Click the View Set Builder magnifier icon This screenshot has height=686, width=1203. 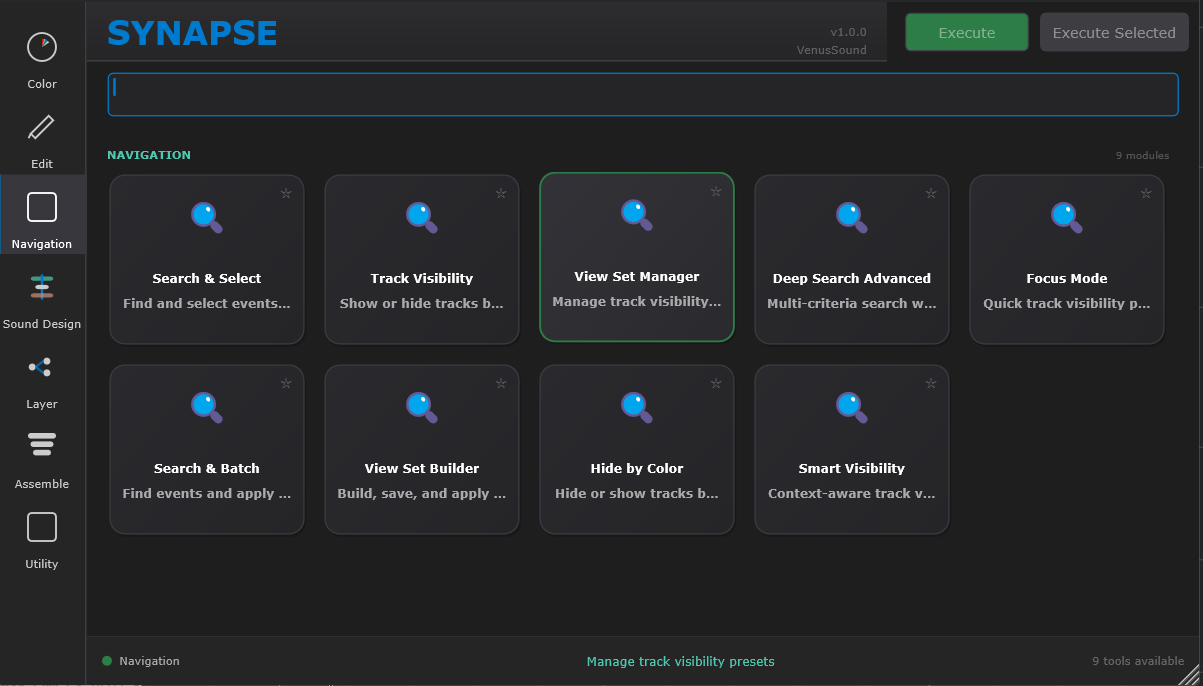click(422, 407)
